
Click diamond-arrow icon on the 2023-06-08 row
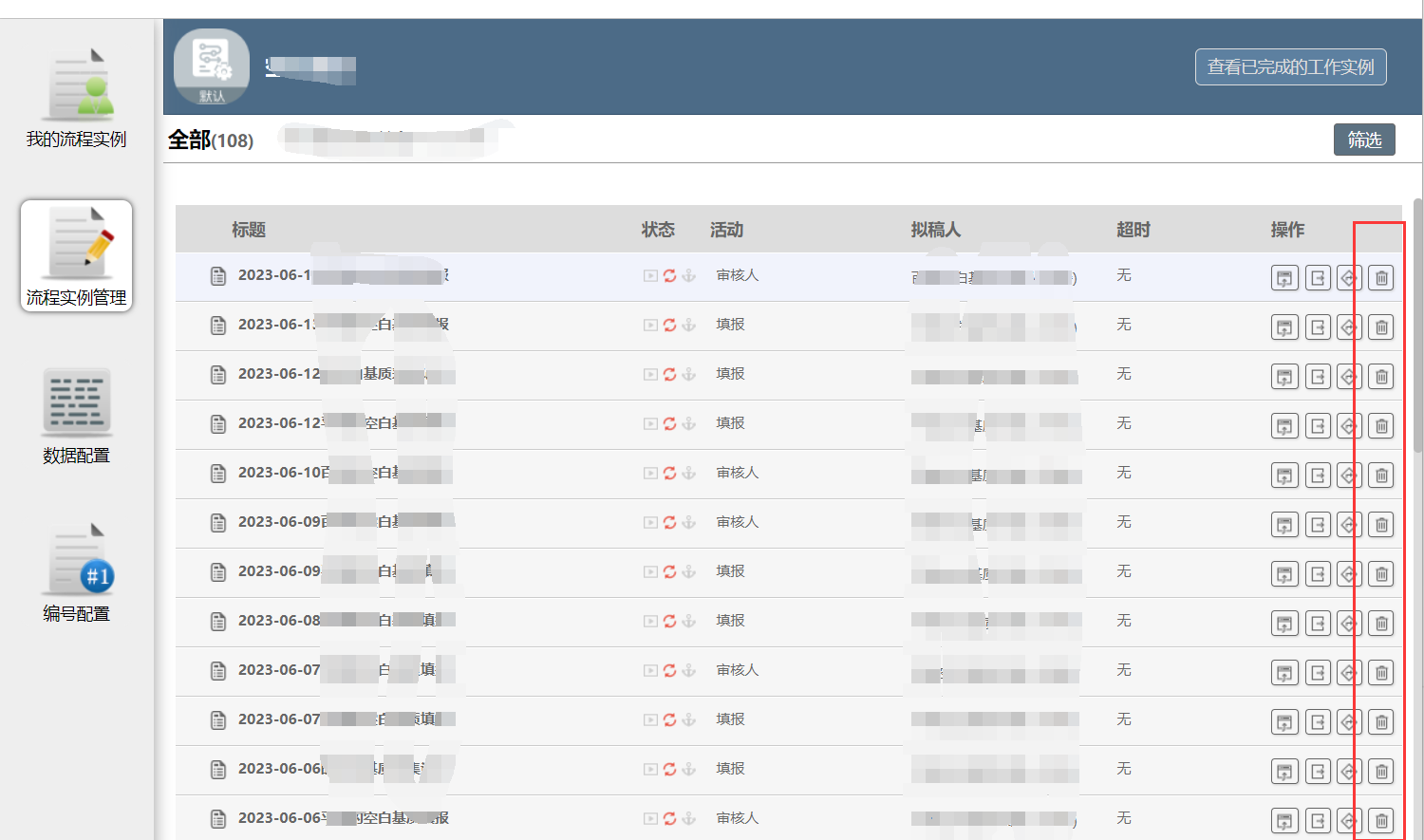click(1349, 623)
